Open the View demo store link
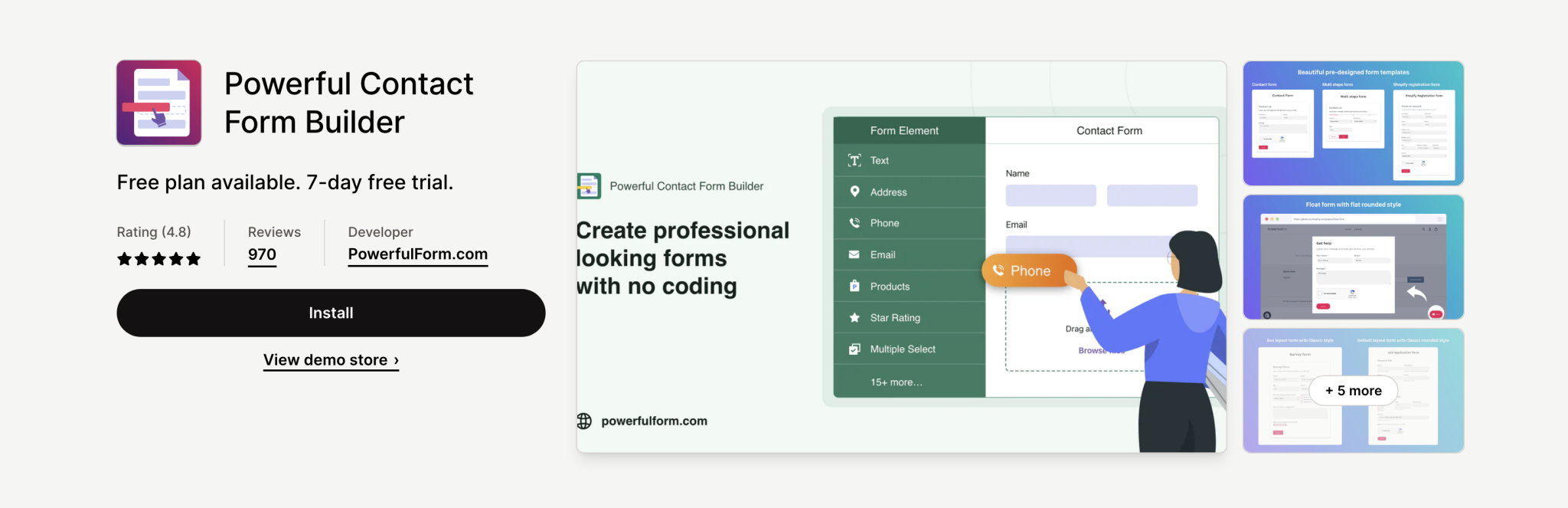The width and height of the screenshot is (1568, 508). pyautogui.click(x=331, y=360)
